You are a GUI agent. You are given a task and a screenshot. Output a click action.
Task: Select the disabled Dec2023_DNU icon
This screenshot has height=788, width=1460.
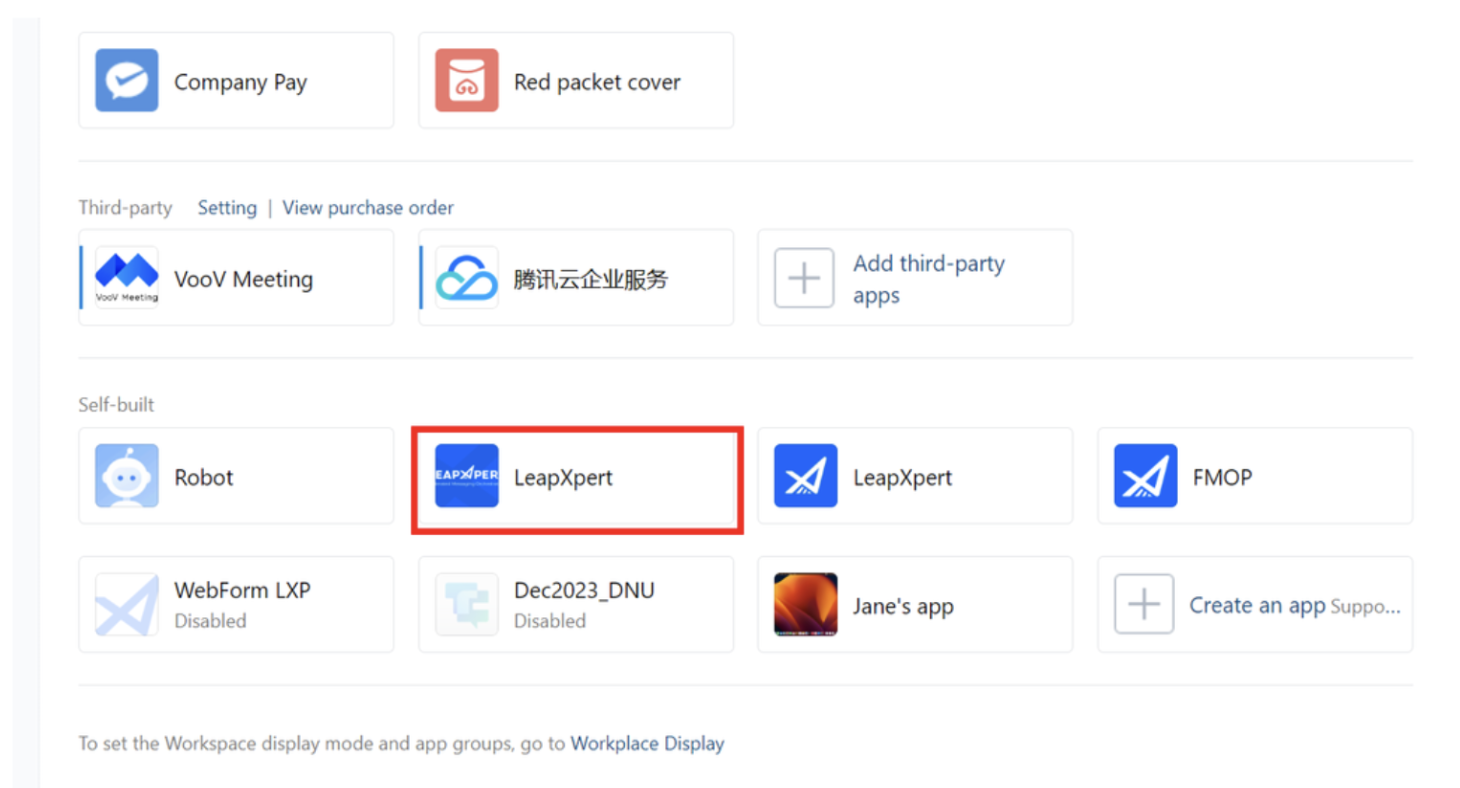[467, 604]
